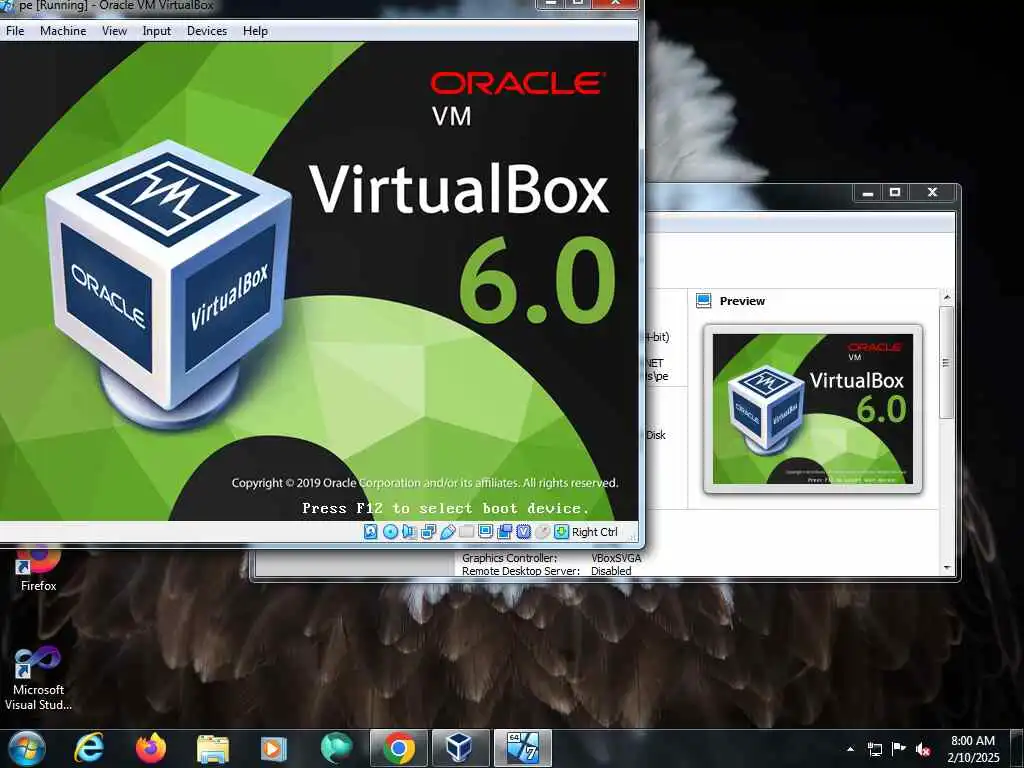Launch Internet Explorer from the taskbar

click(x=89, y=748)
